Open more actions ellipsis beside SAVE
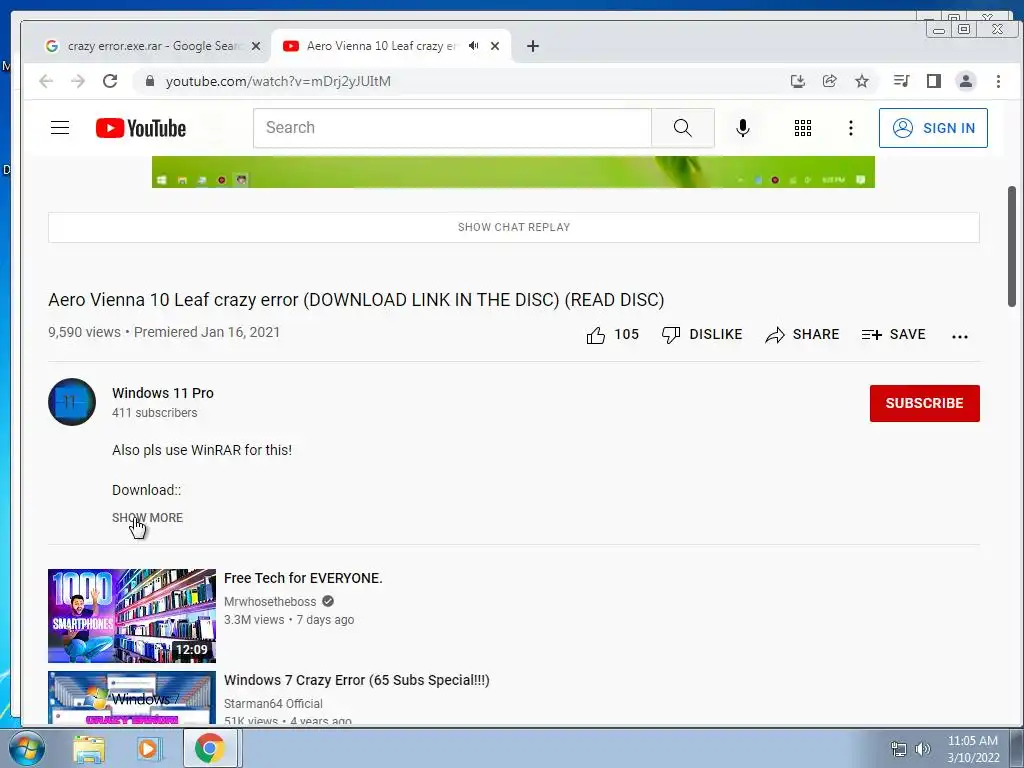1024x768 pixels. tap(959, 336)
